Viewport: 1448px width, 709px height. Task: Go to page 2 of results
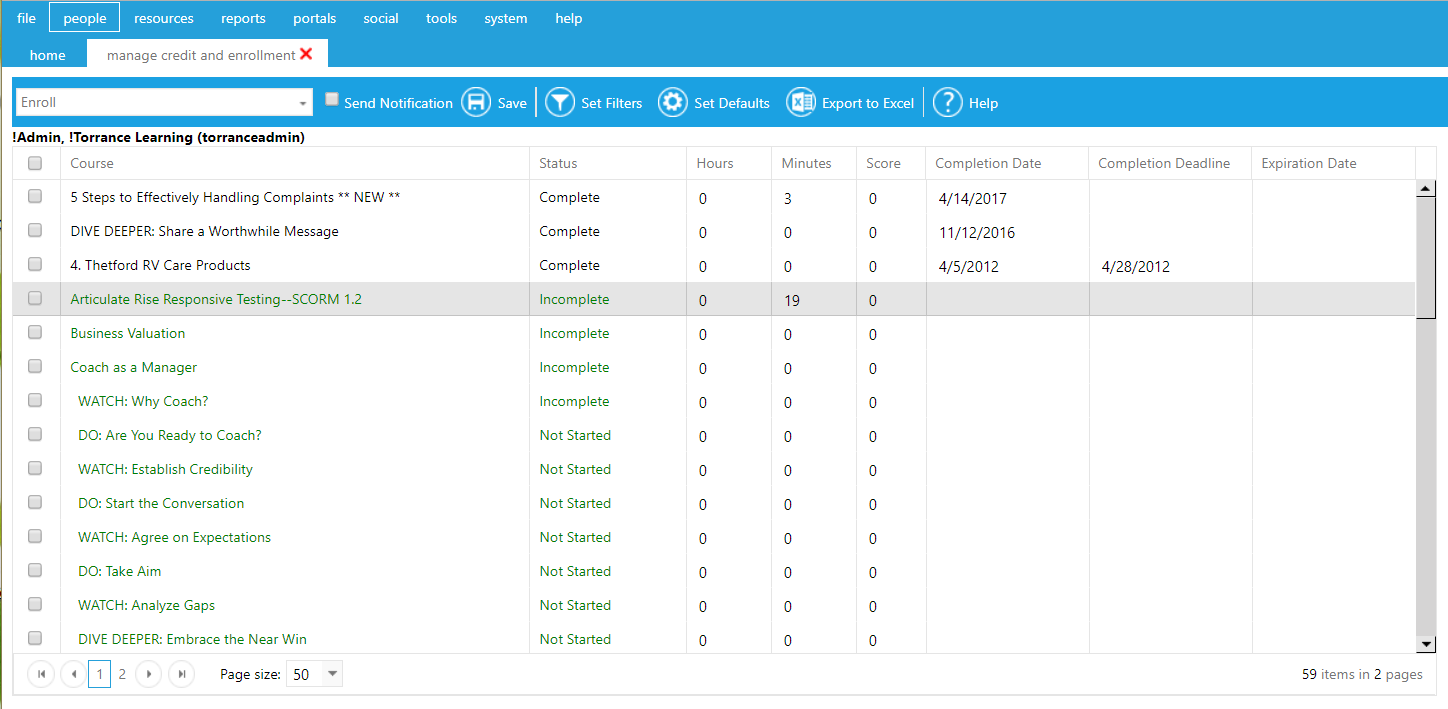(x=122, y=674)
